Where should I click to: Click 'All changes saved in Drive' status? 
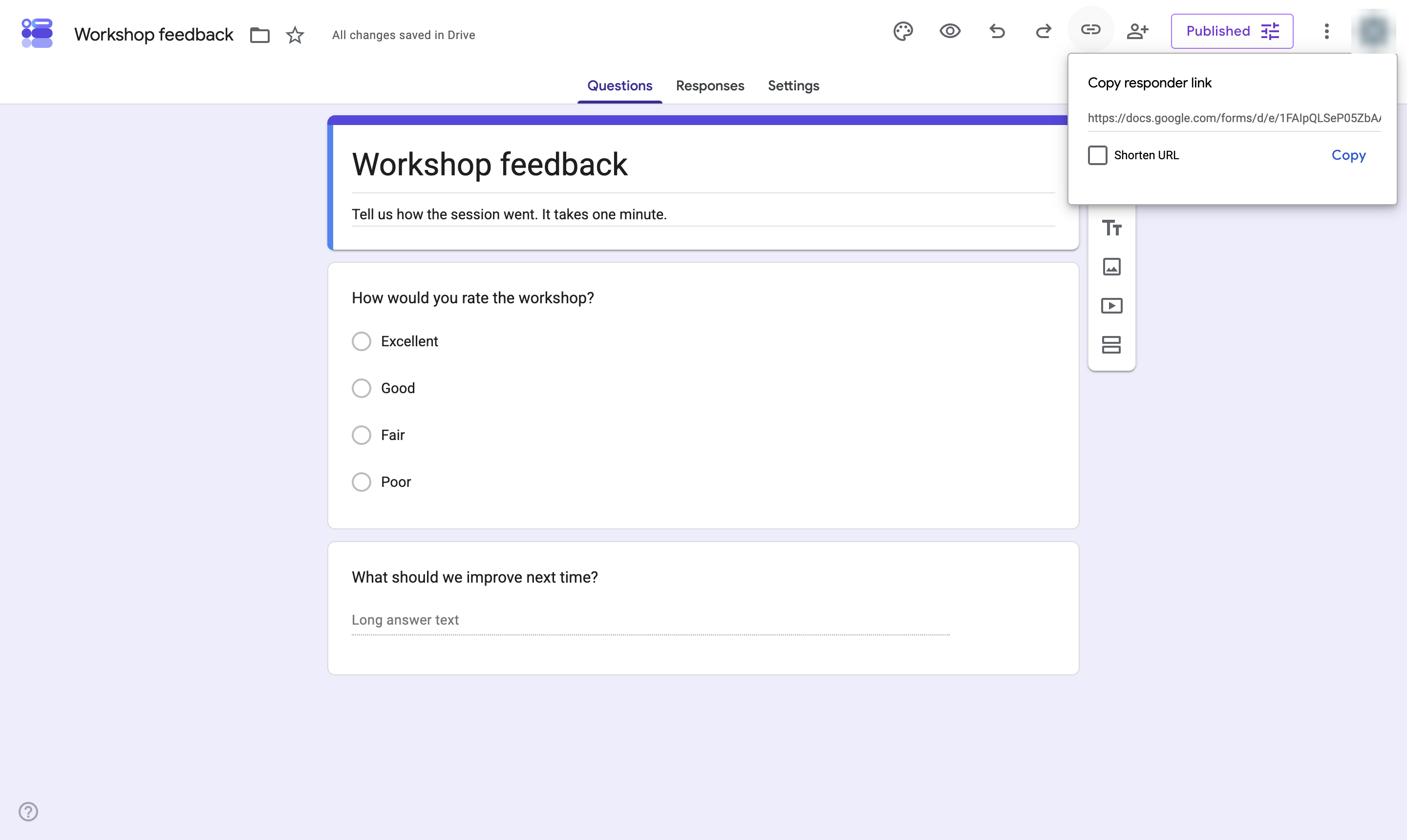pyautogui.click(x=403, y=35)
